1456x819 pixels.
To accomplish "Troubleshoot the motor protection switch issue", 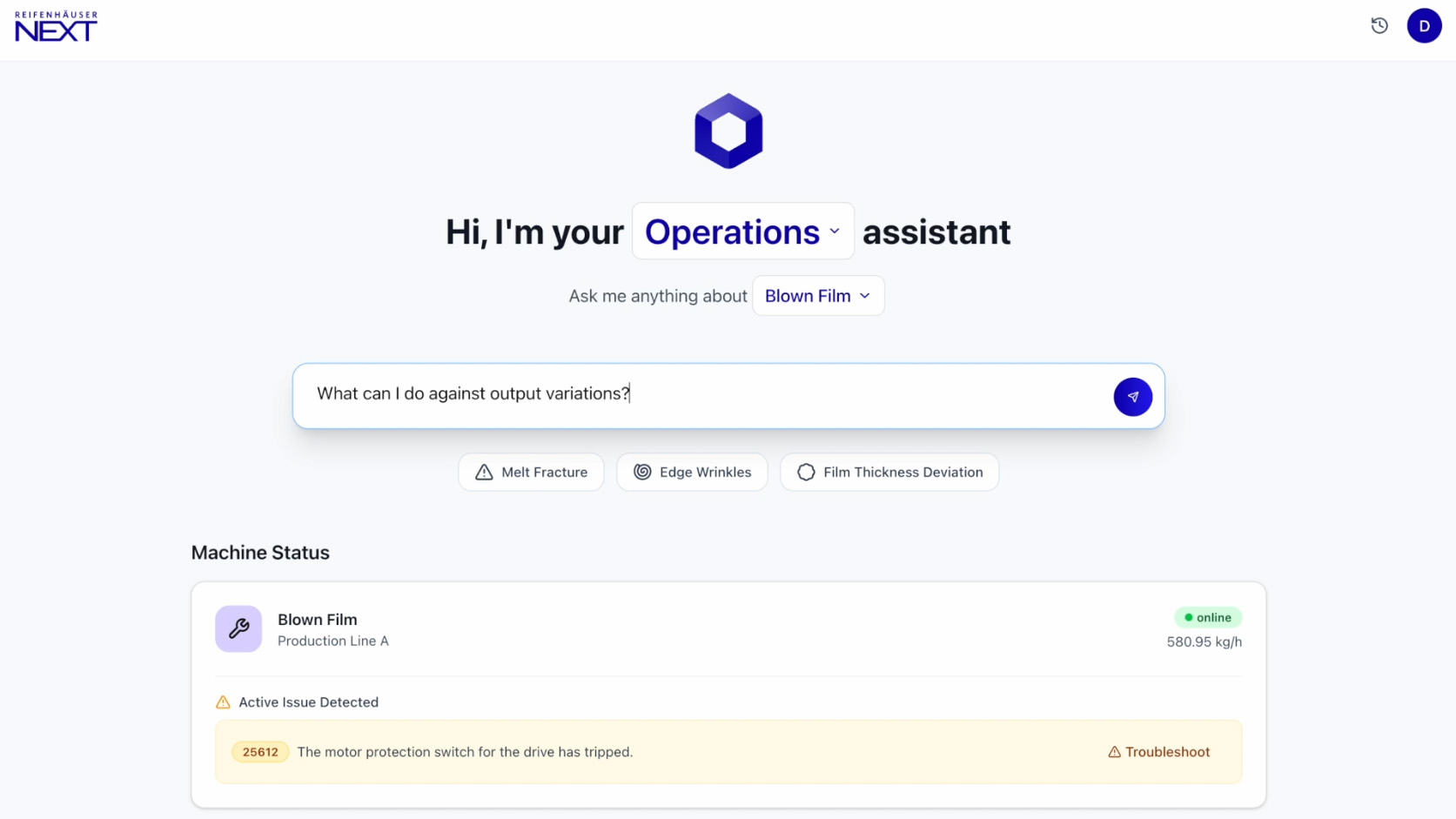I will 1158,752.
